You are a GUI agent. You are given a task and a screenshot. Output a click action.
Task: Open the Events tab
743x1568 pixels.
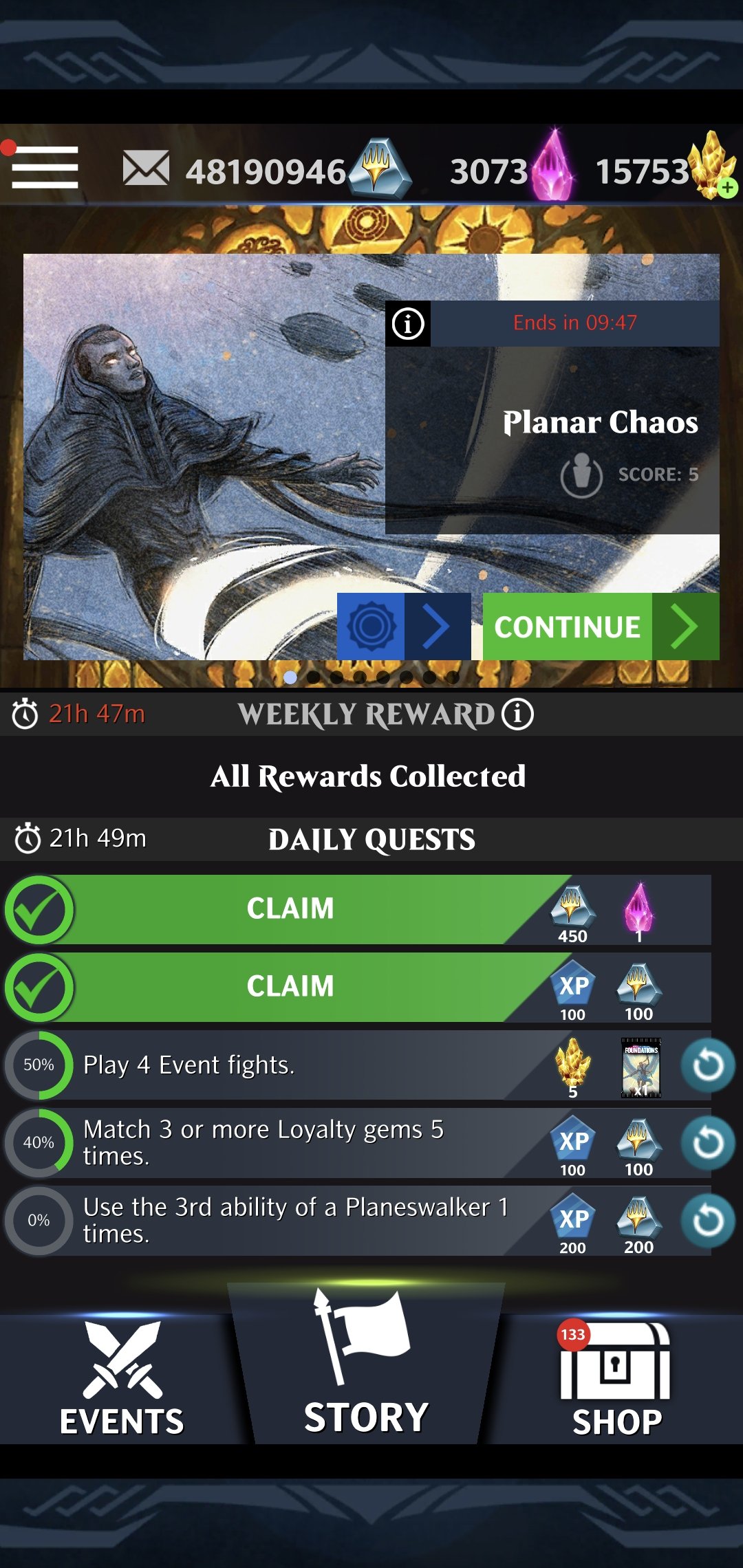coord(122,1379)
